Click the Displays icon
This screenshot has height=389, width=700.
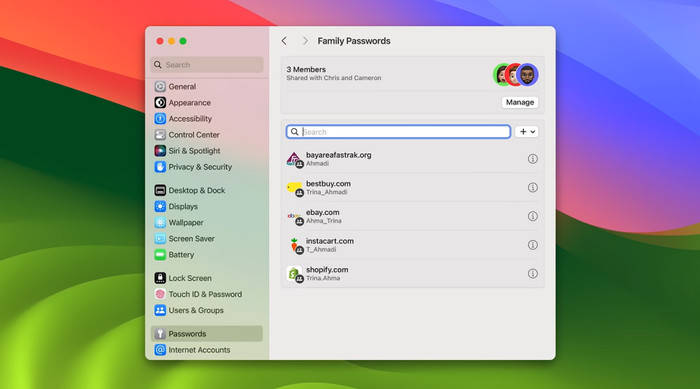(160, 206)
